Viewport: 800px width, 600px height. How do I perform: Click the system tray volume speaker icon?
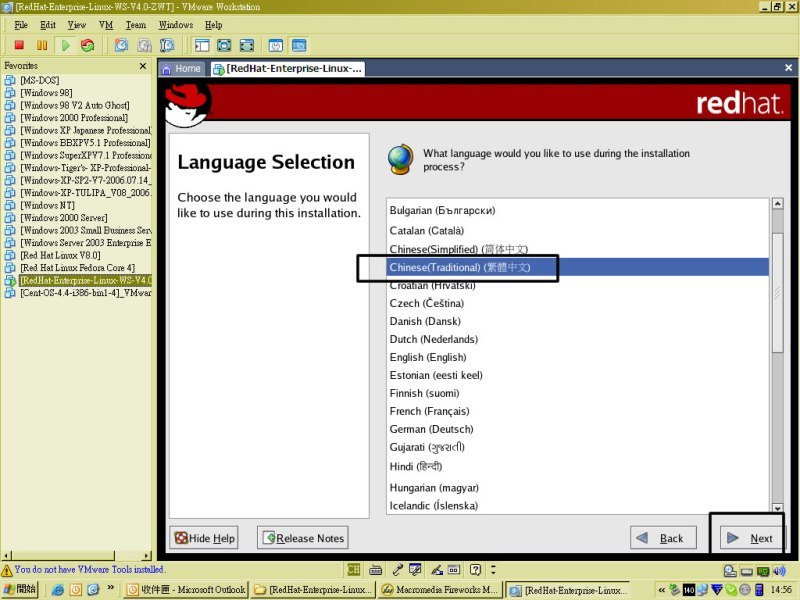780,571
